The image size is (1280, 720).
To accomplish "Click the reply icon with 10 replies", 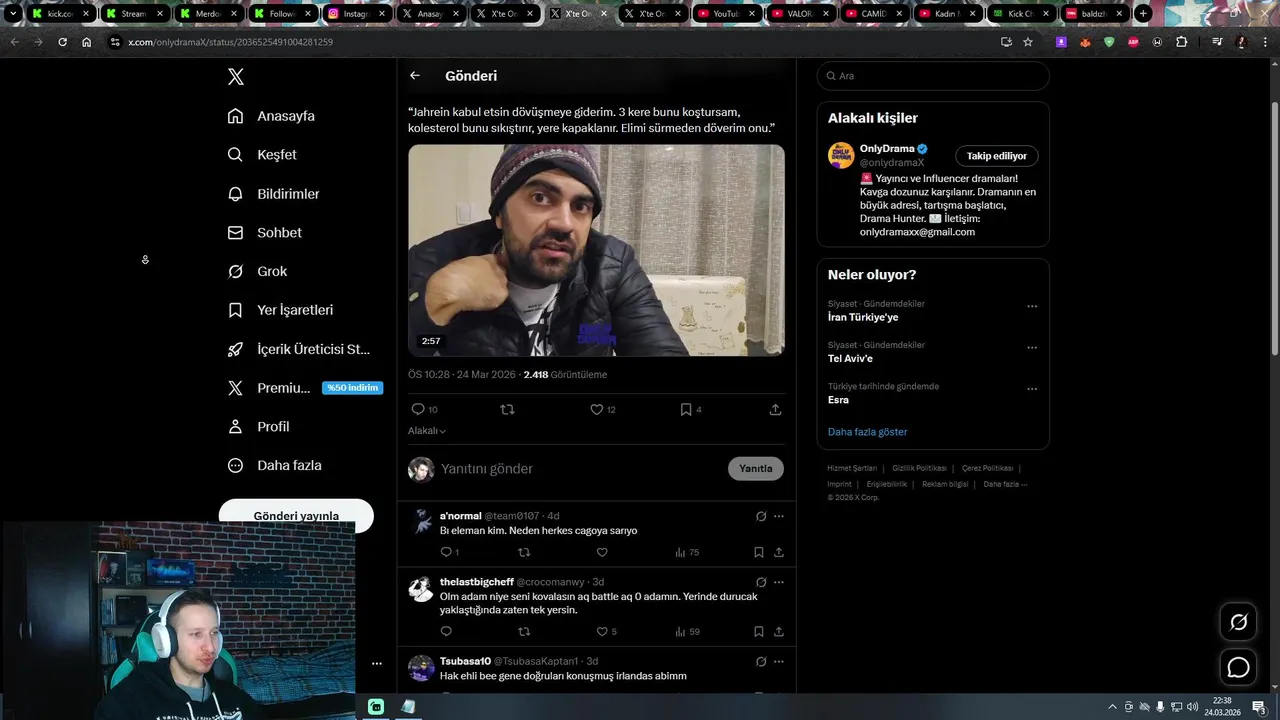I will coord(418,410).
